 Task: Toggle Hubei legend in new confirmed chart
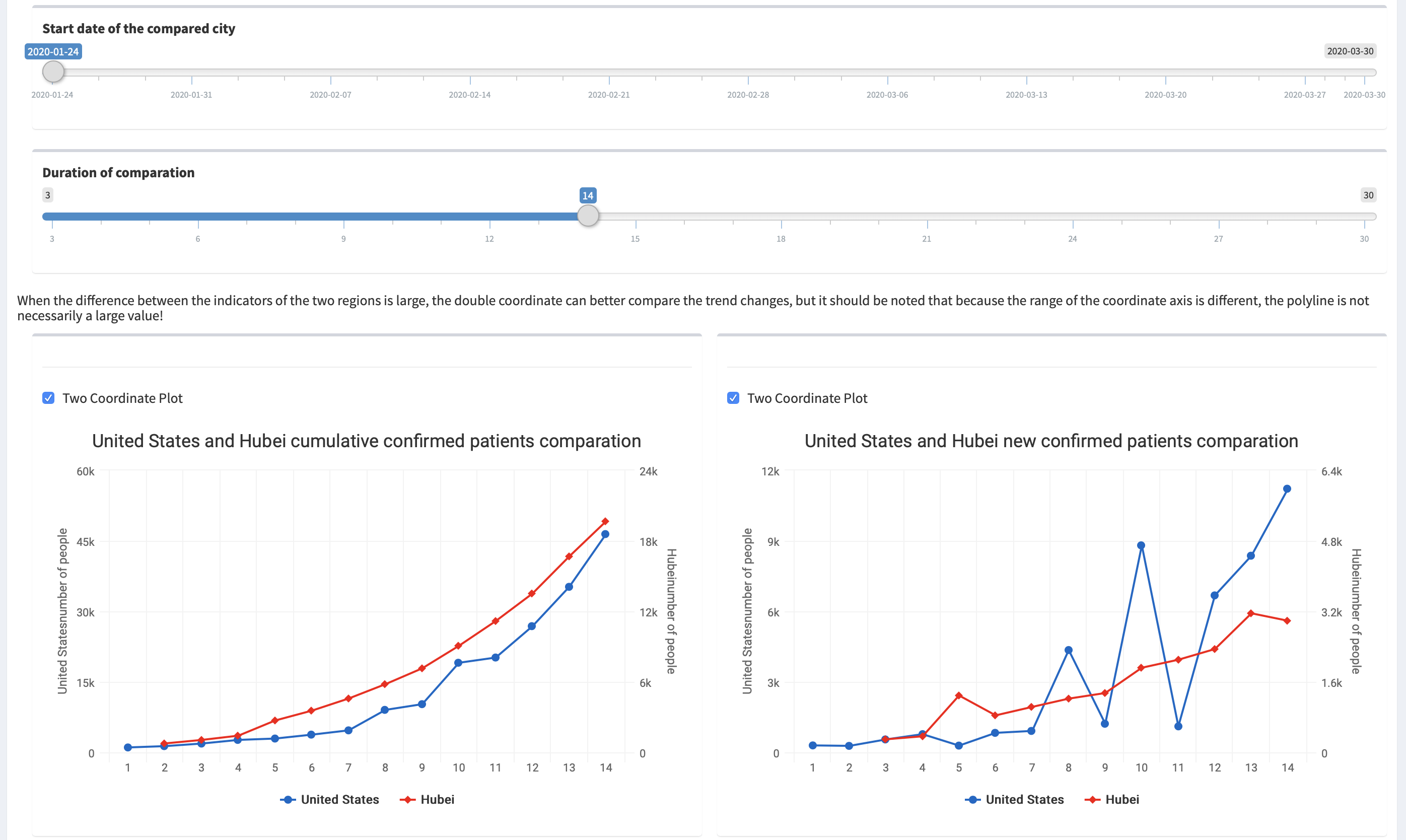(x=1112, y=799)
